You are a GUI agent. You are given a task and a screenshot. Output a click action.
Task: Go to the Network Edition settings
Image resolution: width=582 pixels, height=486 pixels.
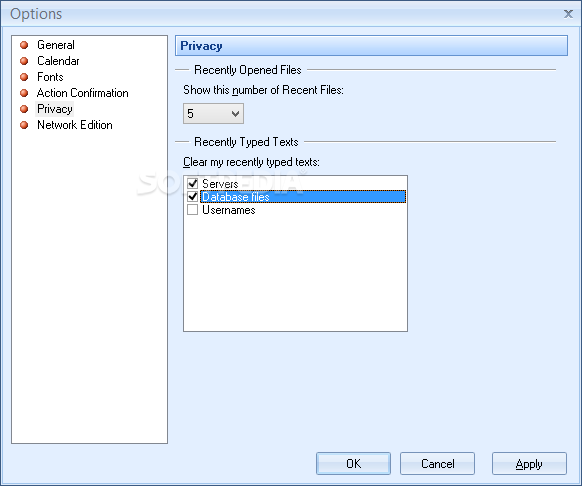(75, 125)
